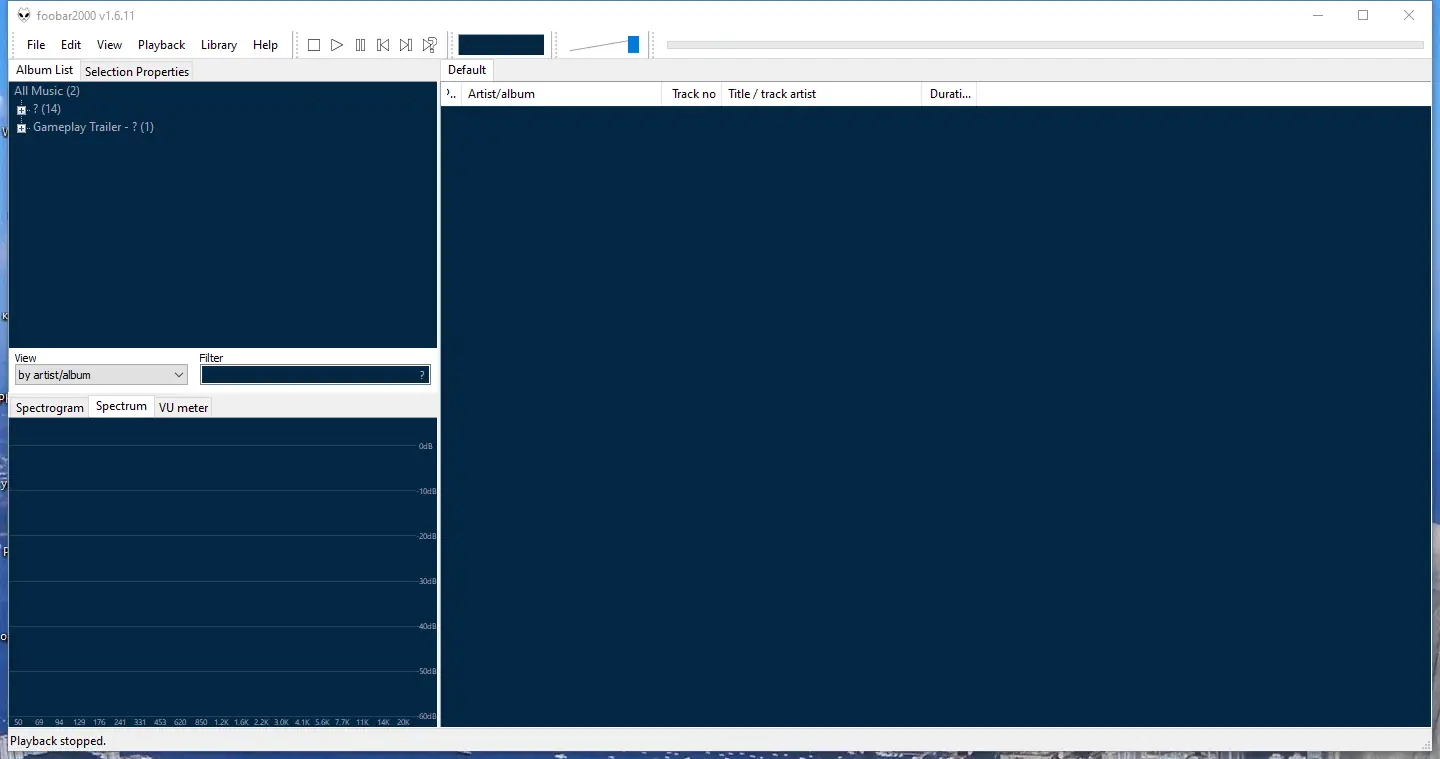The height and width of the screenshot is (759, 1440).
Task: Select the "Gameplay Trailer - ? (1)" entry
Action: 93,127
